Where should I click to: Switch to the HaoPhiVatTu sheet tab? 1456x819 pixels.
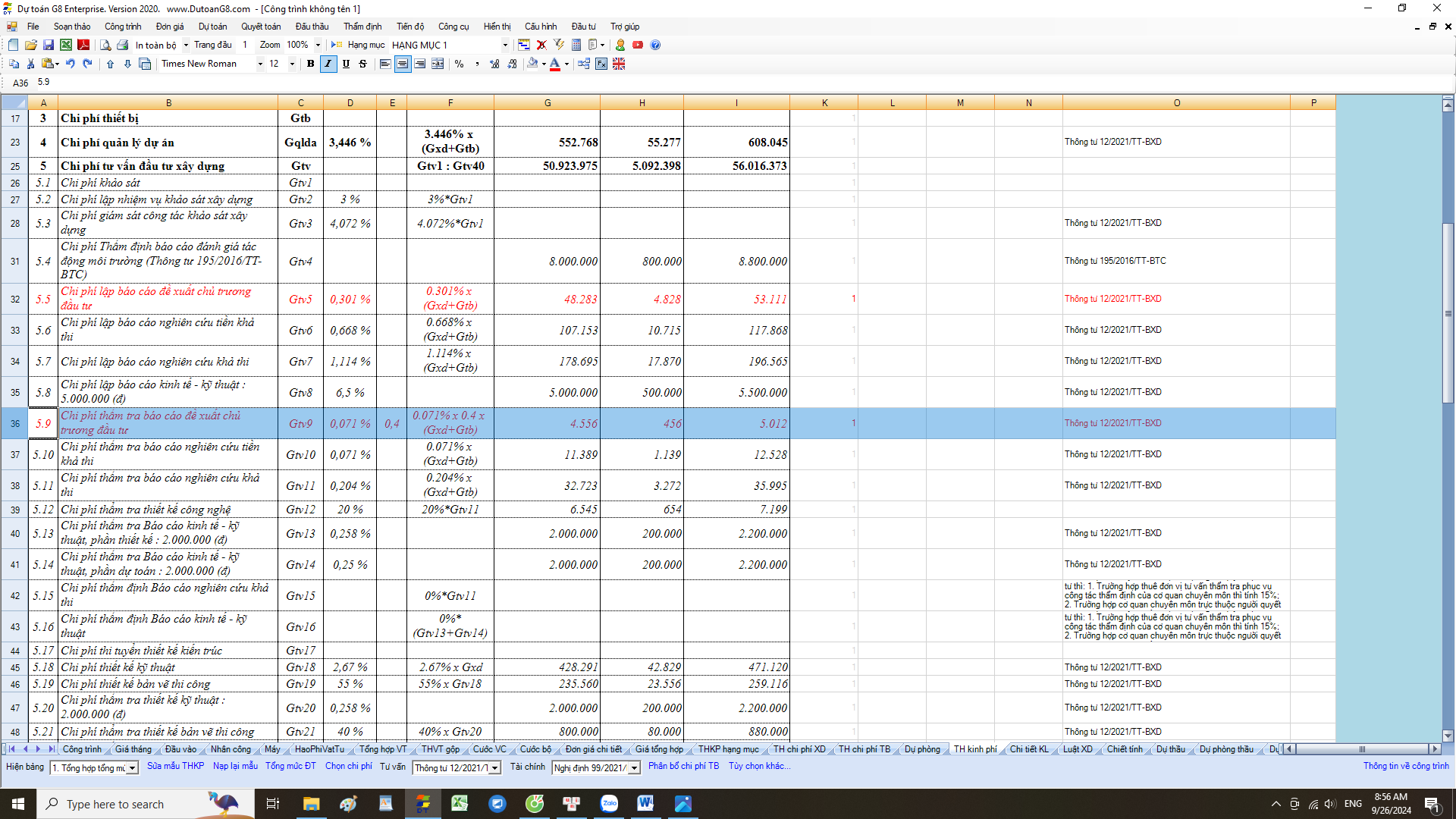tap(319, 749)
